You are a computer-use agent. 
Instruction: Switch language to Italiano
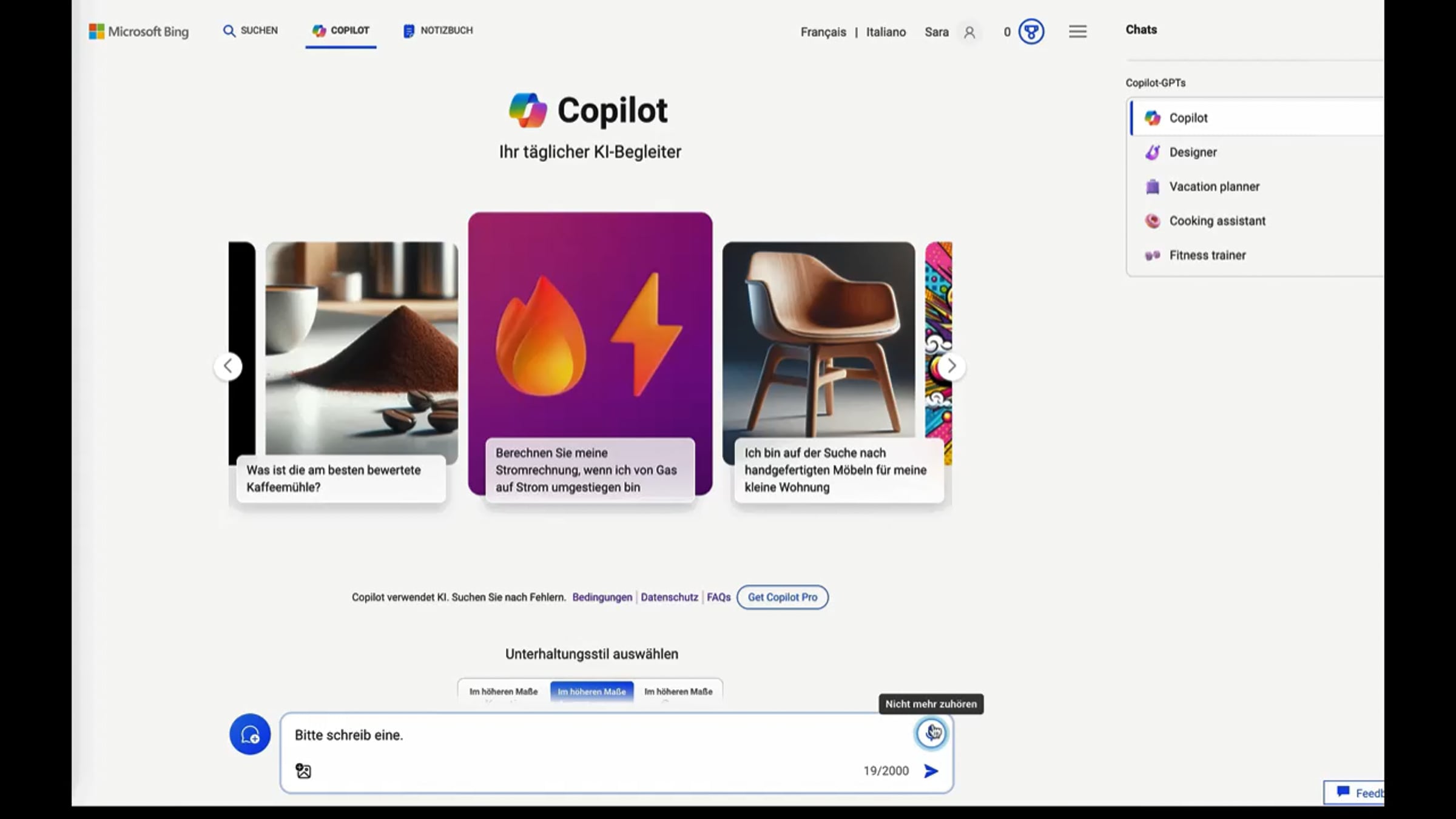click(886, 32)
